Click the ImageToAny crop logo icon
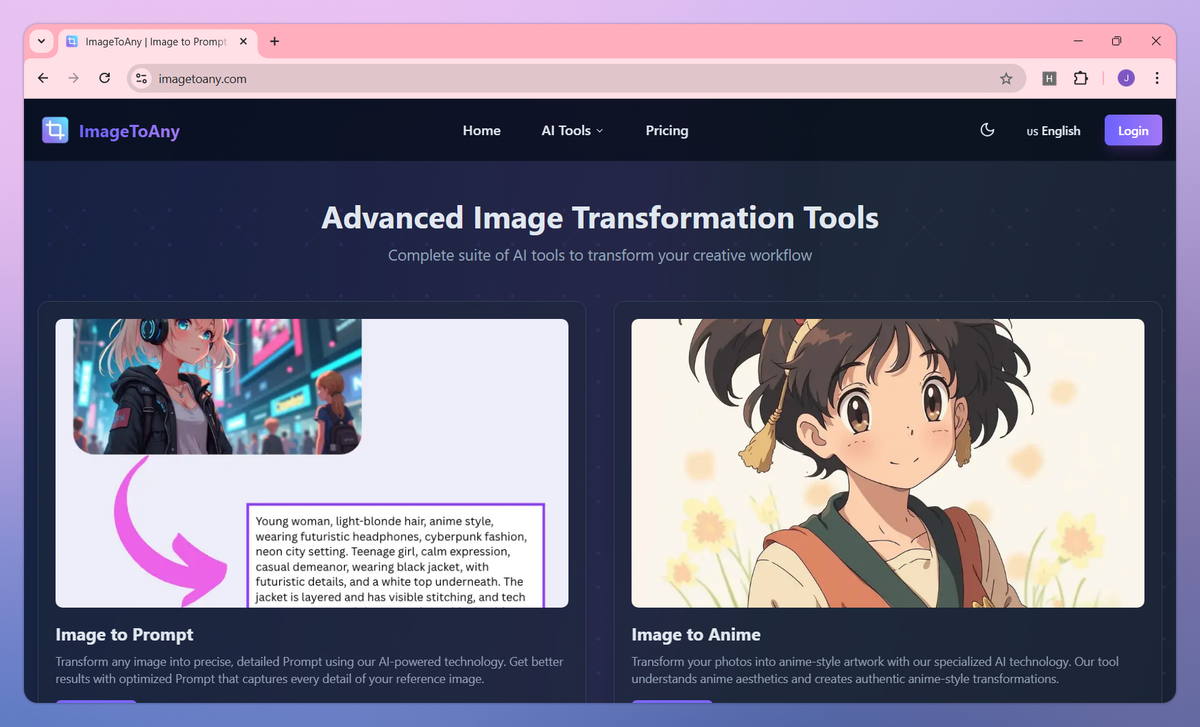The image size is (1200, 727). tap(55, 131)
